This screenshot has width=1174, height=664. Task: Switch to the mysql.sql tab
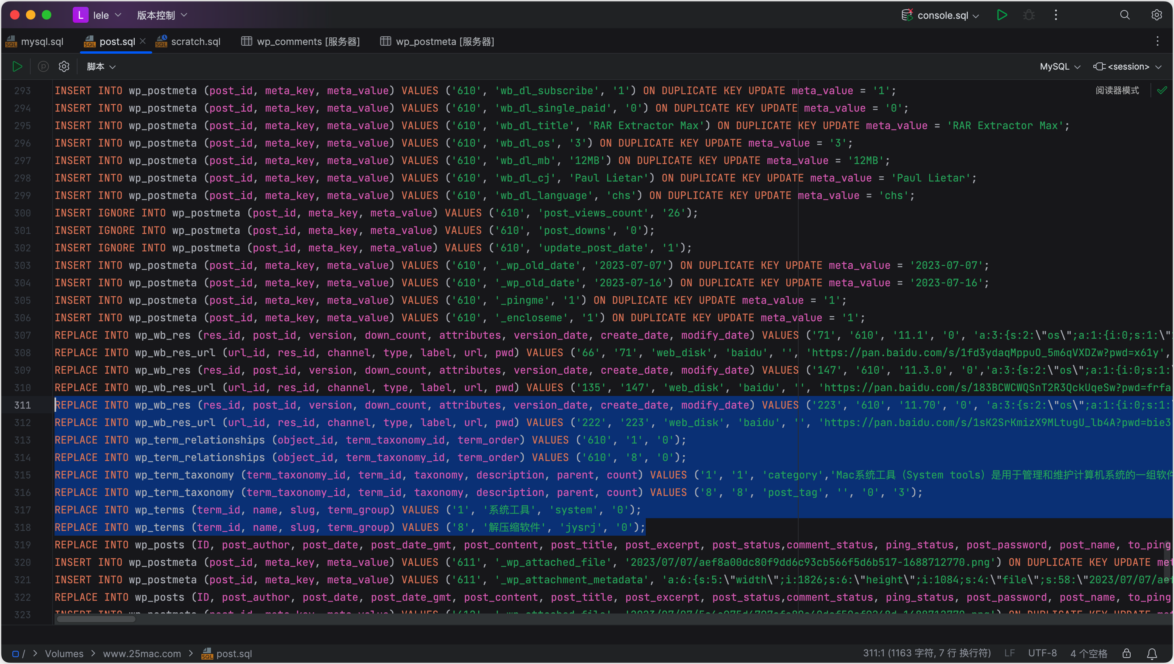(x=34, y=41)
